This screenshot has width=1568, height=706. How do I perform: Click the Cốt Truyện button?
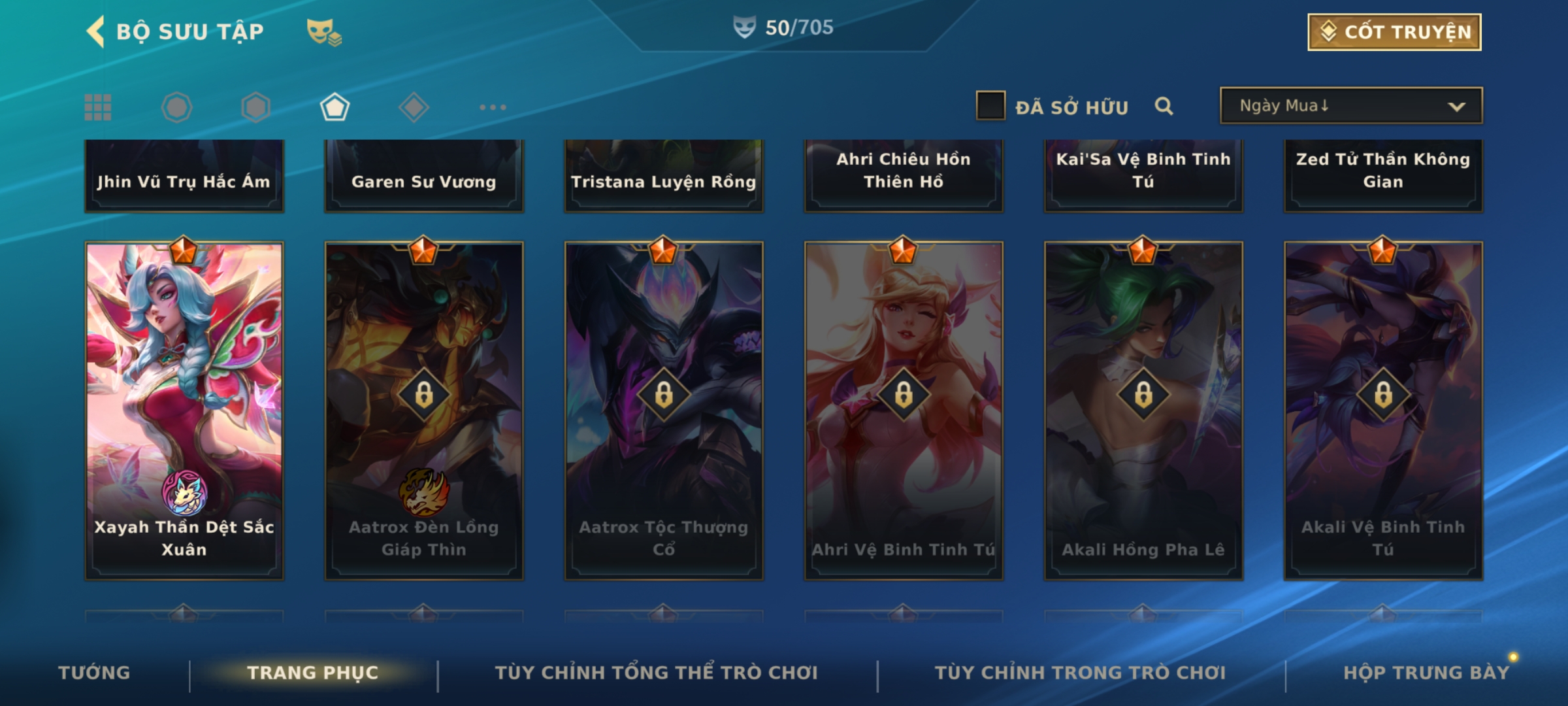click(1394, 32)
